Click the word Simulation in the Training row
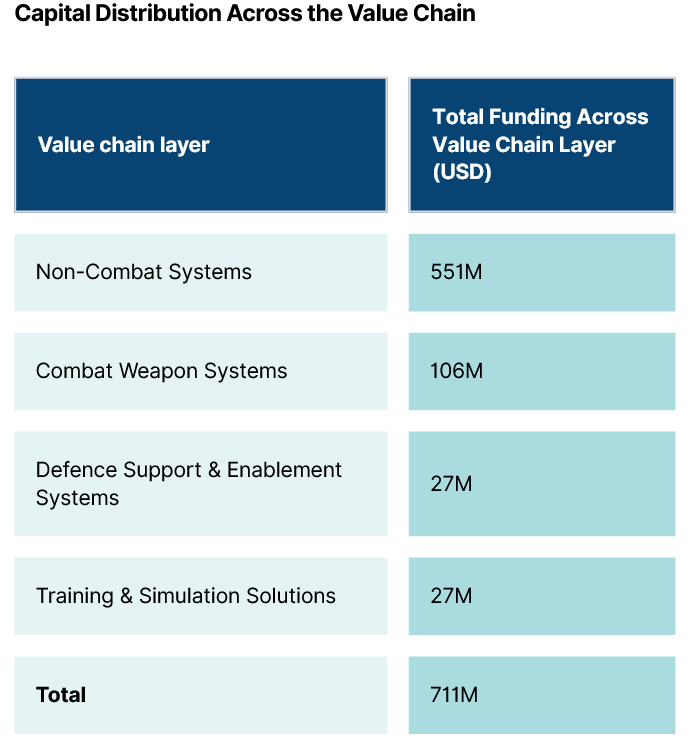The height and width of the screenshot is (746, 693). pos(189,596)
